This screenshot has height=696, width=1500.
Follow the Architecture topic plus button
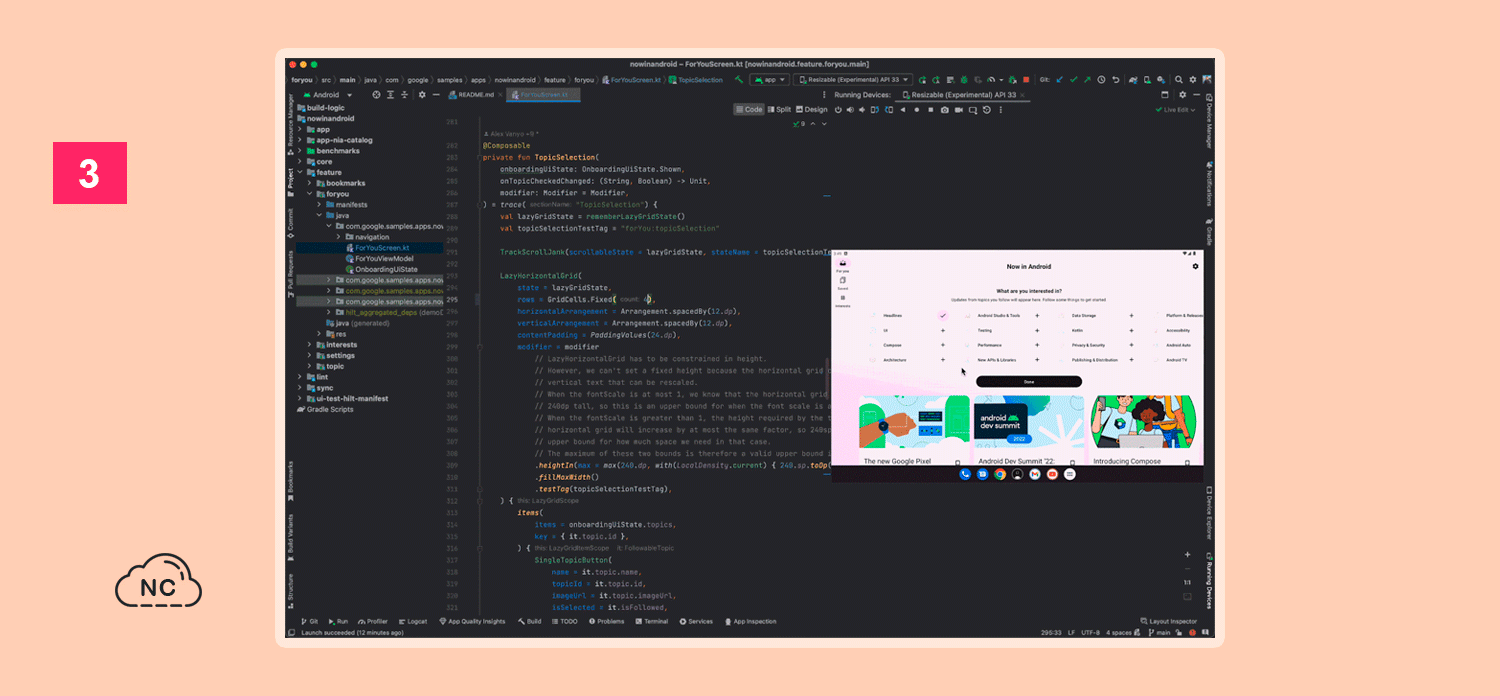[x=942, y=359]
